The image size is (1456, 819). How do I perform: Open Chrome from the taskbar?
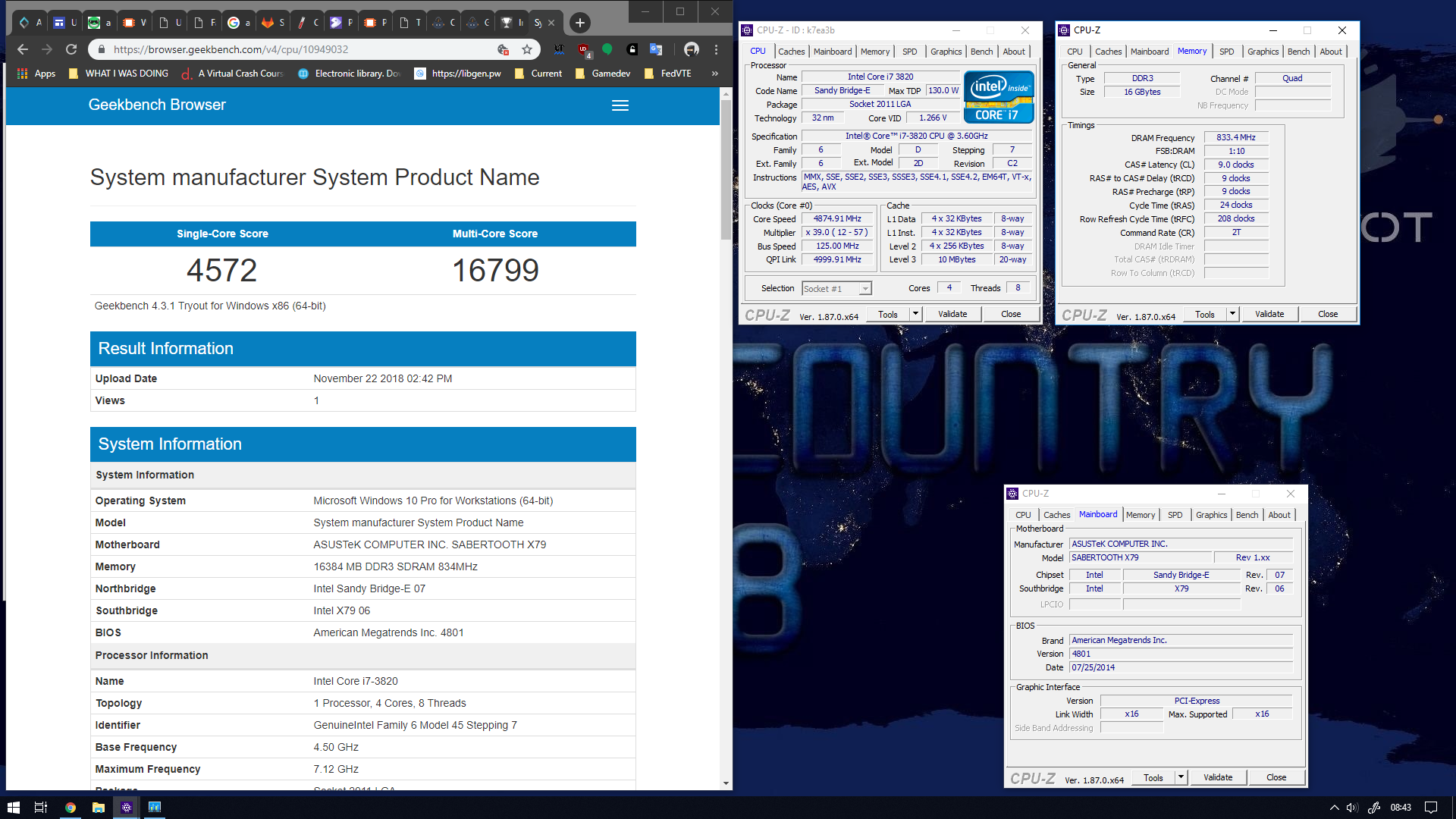(x=71, y=808)
